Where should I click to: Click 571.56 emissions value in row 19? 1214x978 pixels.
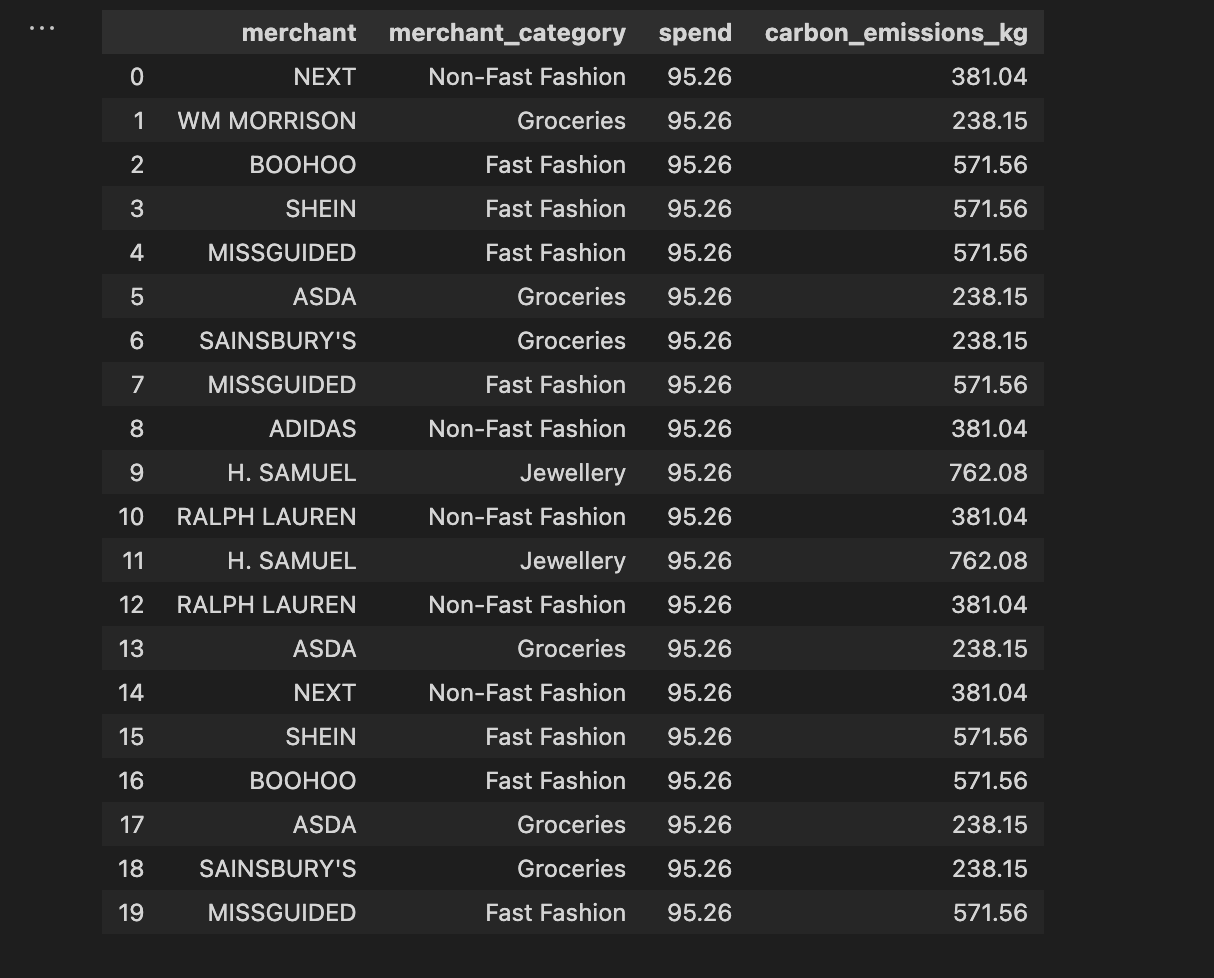990,913
